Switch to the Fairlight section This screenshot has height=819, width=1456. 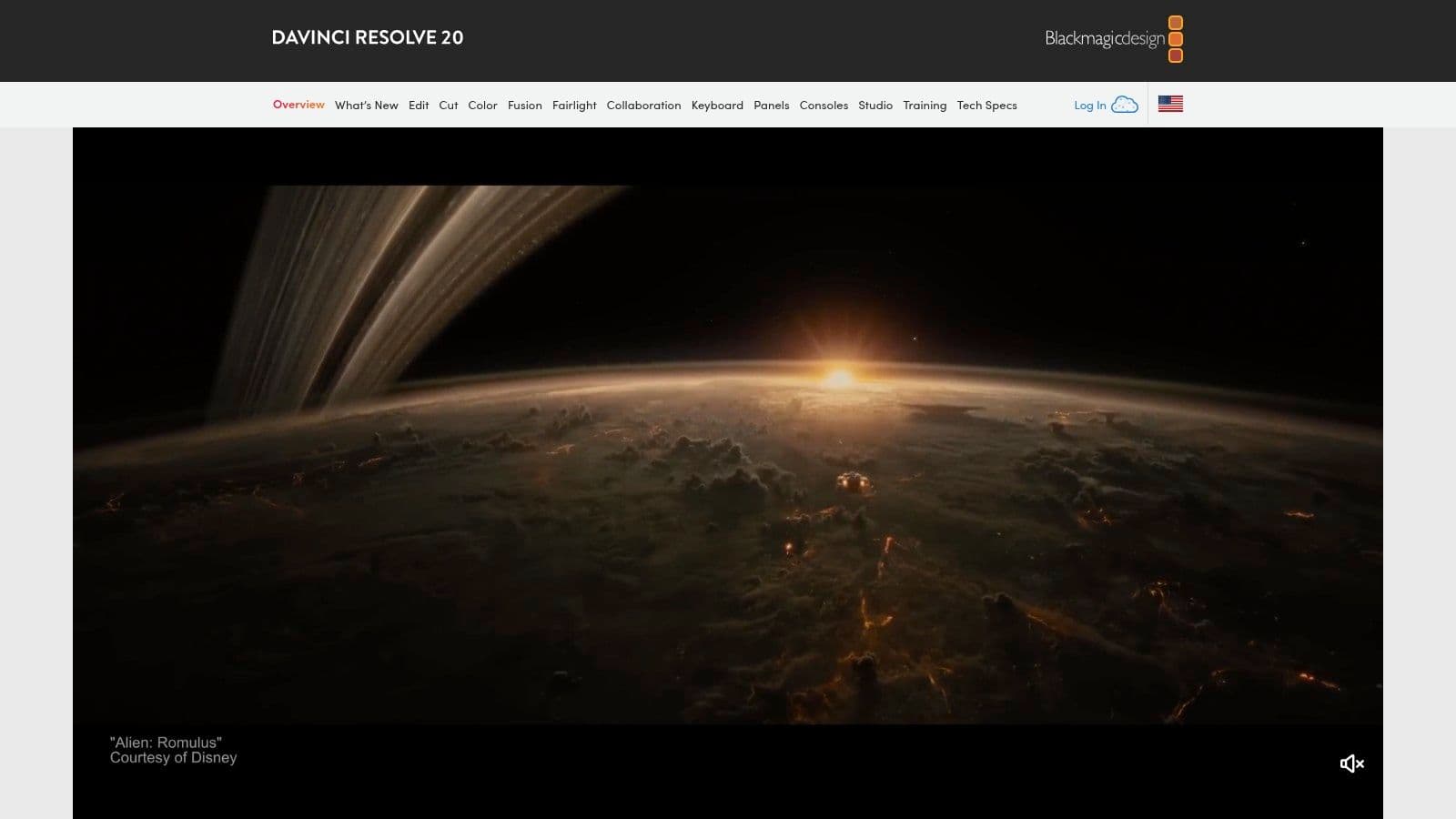coord(574,105)
